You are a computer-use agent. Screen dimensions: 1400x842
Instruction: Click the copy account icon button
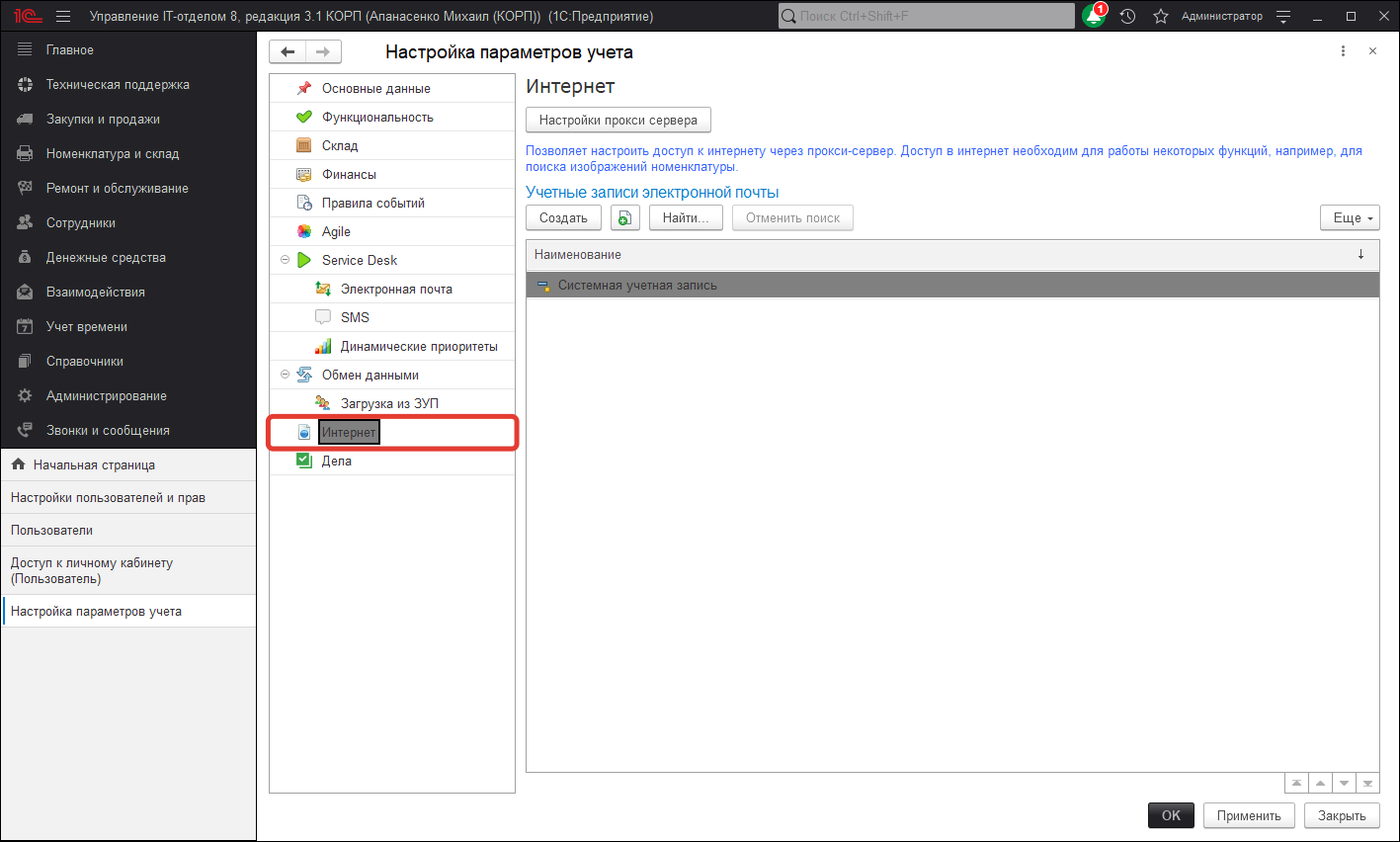click(624, 218)
